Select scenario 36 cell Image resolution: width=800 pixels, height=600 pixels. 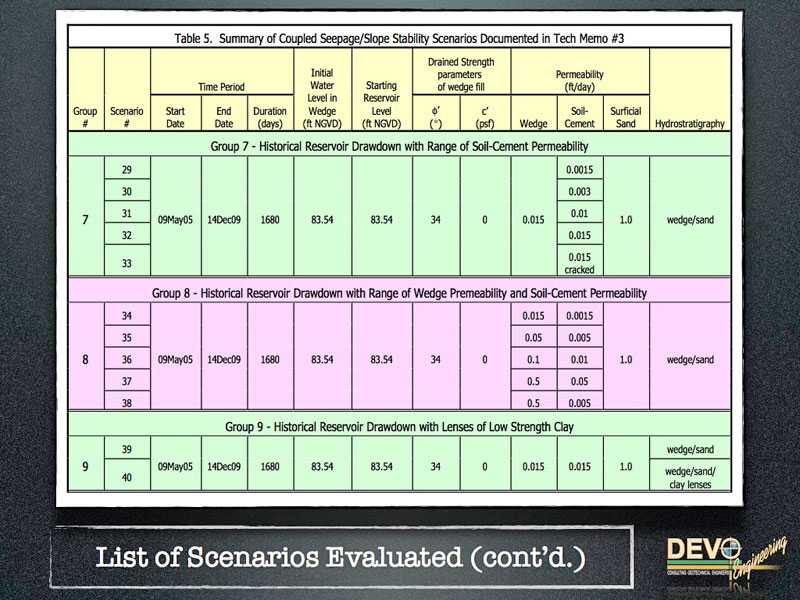coord(126,359)
